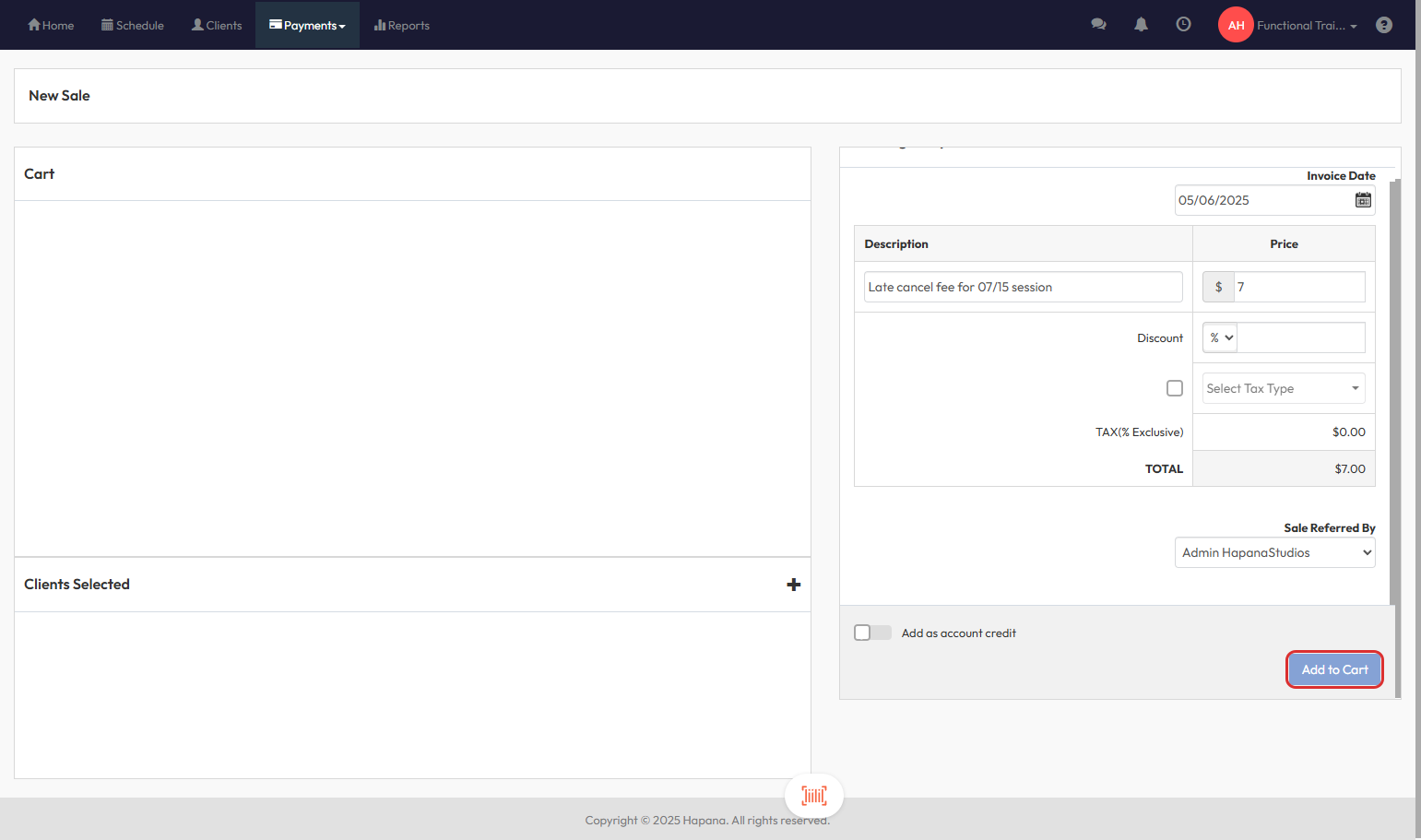Toggle Add as account credit switch
The width and height of the screenshot is (1421, 840).
(x=872, y=633)
